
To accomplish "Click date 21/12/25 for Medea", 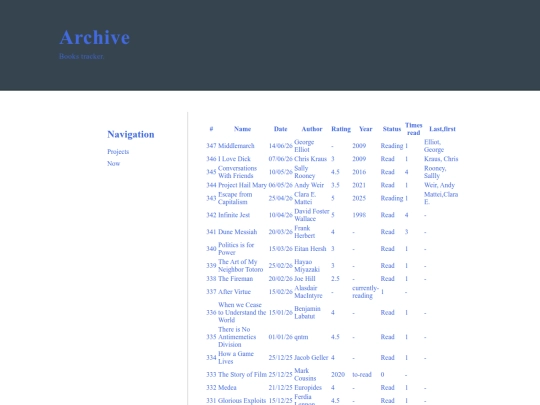I will coord(280,387).
